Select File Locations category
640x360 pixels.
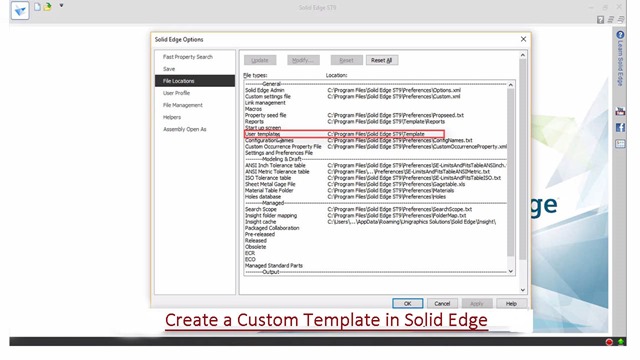pyautogui.click(x=195, y=81)
